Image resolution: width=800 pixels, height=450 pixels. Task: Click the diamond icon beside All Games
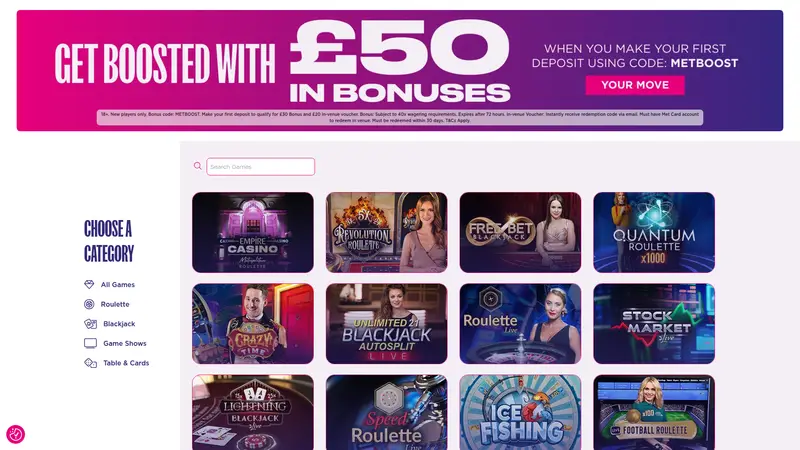pyautogui.click(x=89, y=284)
